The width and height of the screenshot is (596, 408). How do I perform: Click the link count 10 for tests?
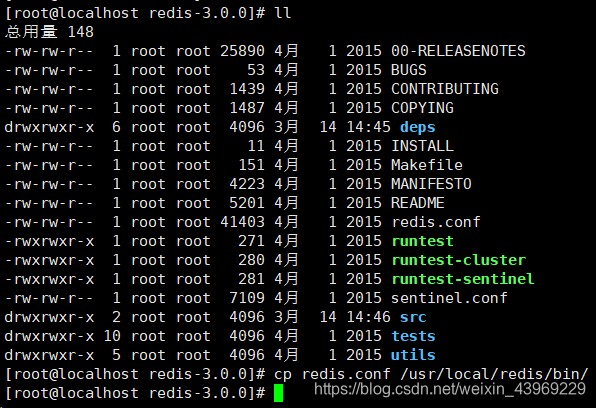pyautogui.click(x=112, y=336)
